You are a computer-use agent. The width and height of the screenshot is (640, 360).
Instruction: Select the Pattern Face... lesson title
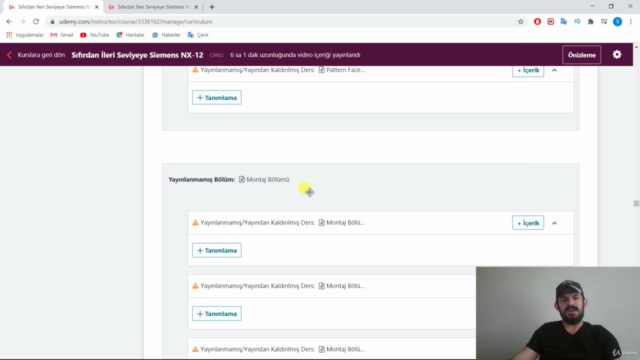346,70
